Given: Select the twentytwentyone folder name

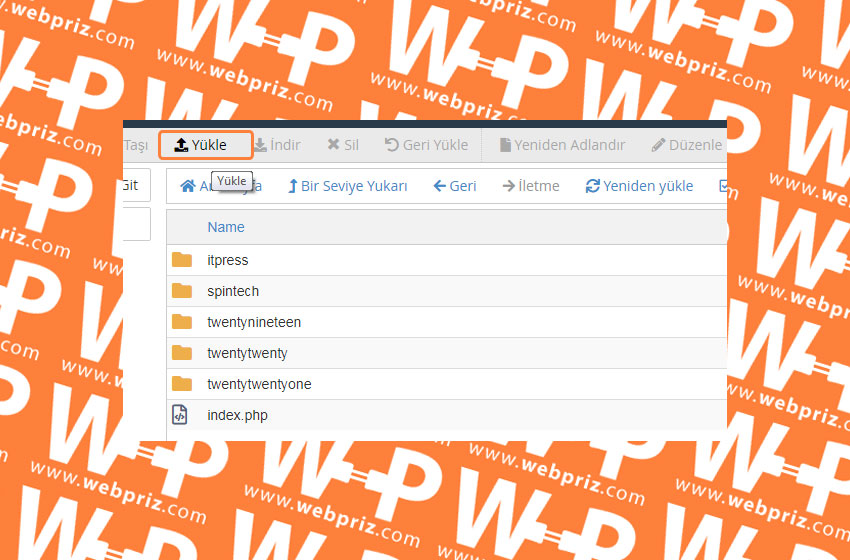Looking at the screenshot, I should click(x=260, y=384).
